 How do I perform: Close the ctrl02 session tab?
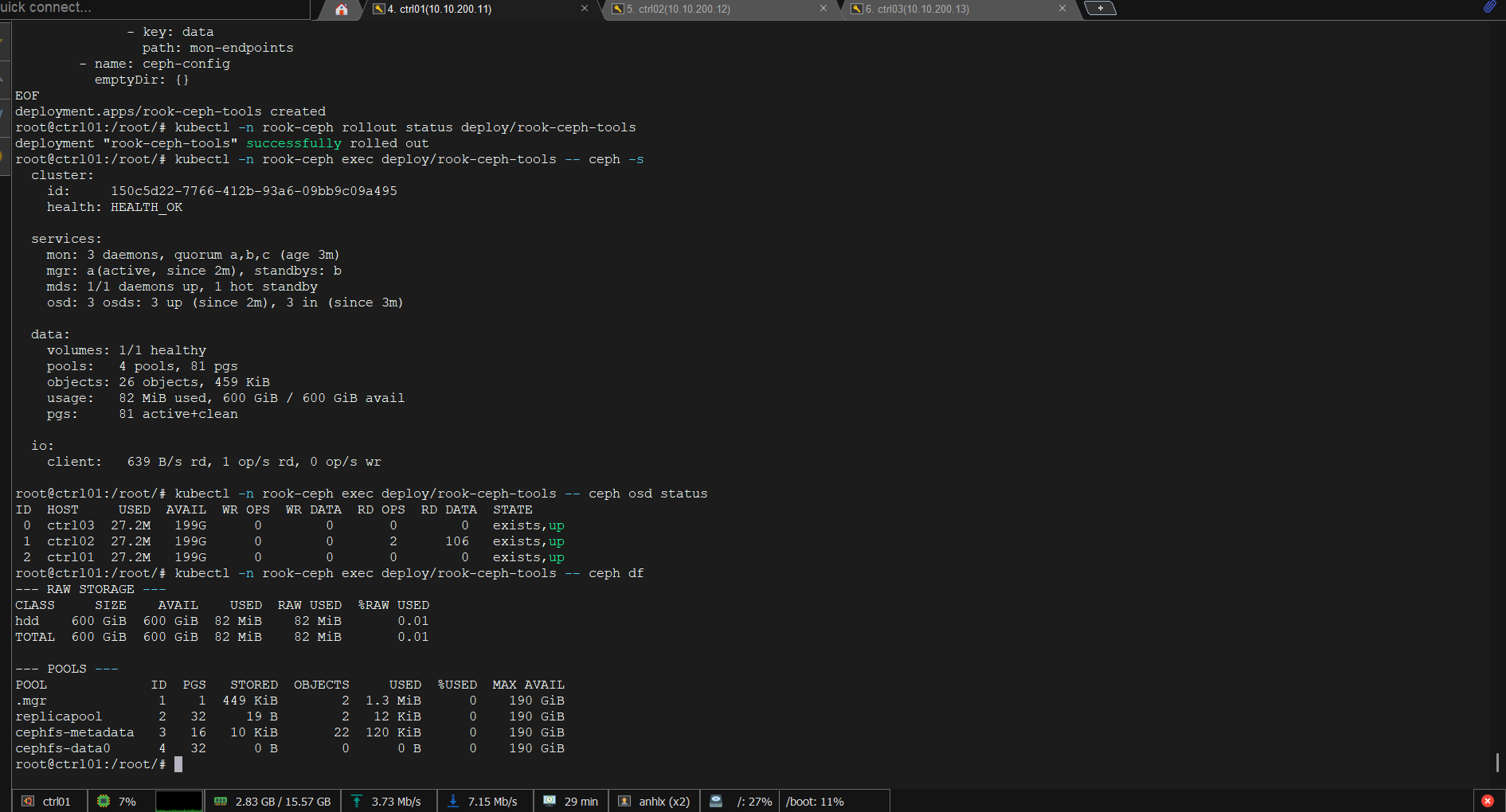tap(823, 9)
